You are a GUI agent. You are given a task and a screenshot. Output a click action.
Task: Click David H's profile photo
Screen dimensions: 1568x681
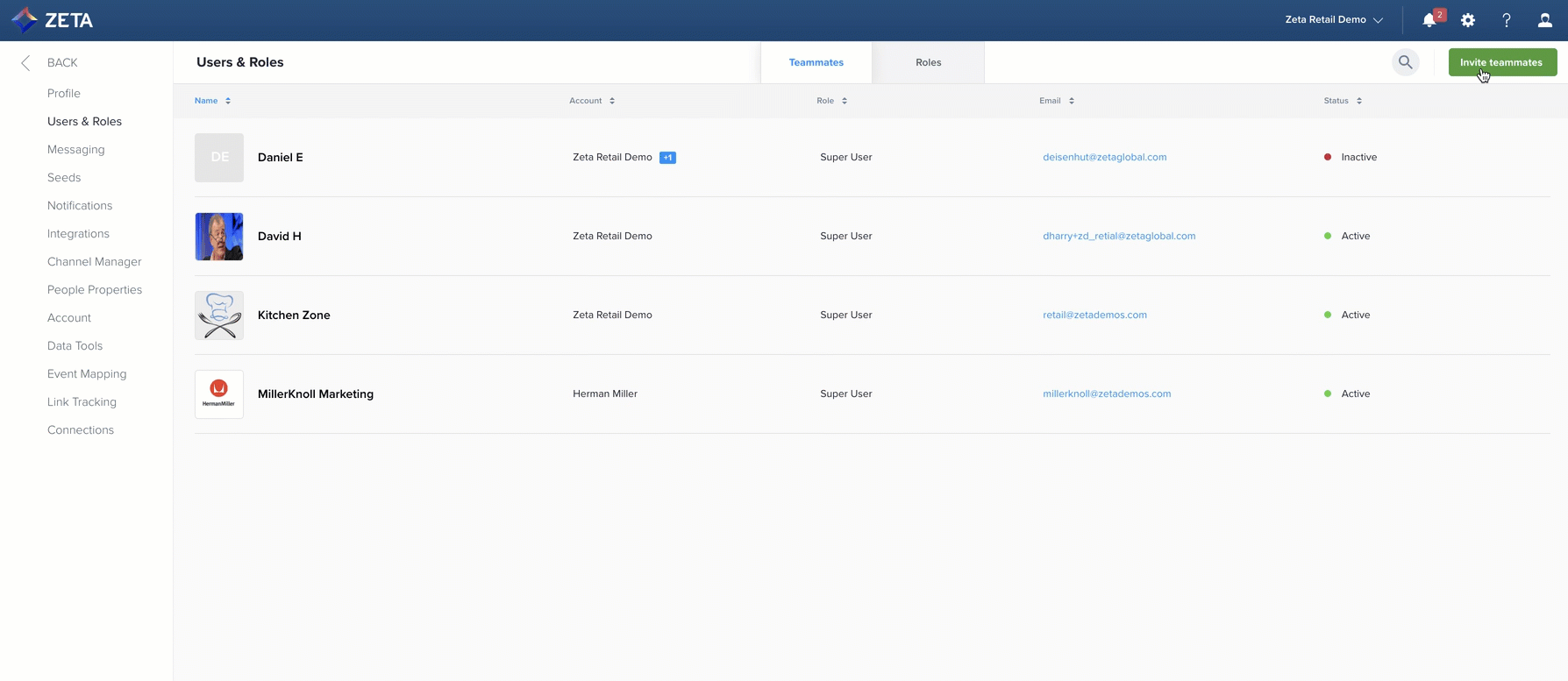pyautogui.click(x=219, y=237)
